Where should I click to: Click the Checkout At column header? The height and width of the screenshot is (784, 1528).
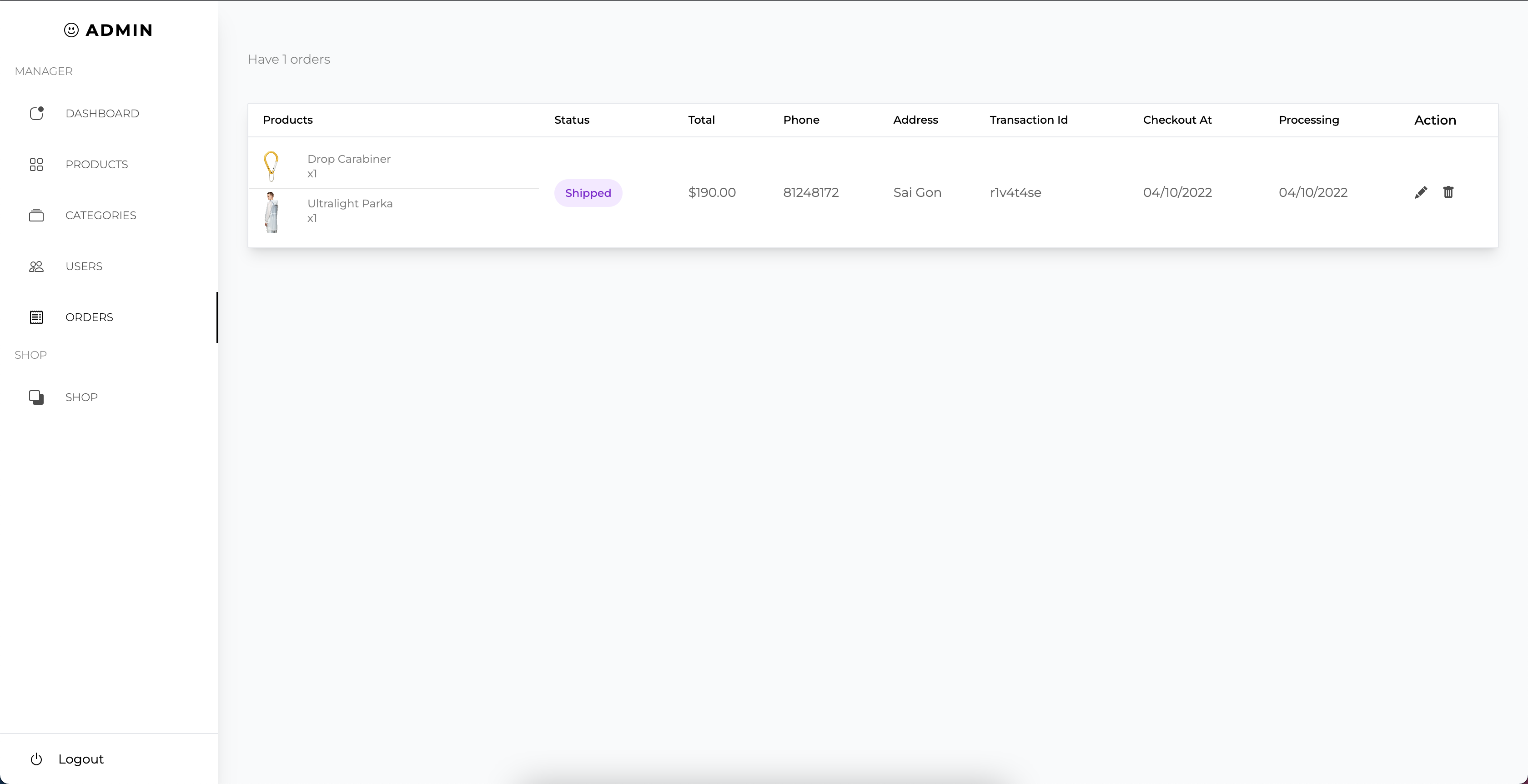[1177, 120]
